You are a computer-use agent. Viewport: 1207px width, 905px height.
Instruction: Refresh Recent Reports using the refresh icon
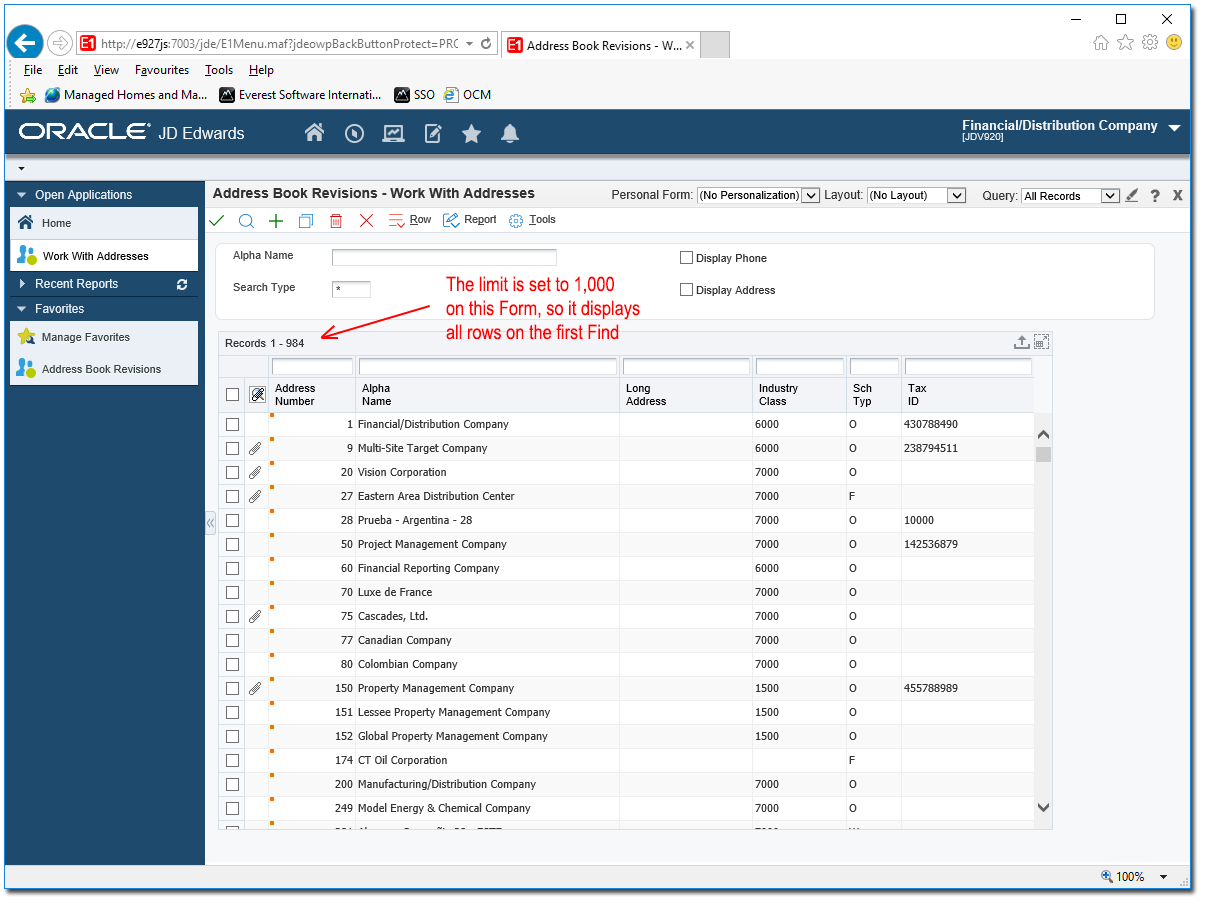(182, 284)
